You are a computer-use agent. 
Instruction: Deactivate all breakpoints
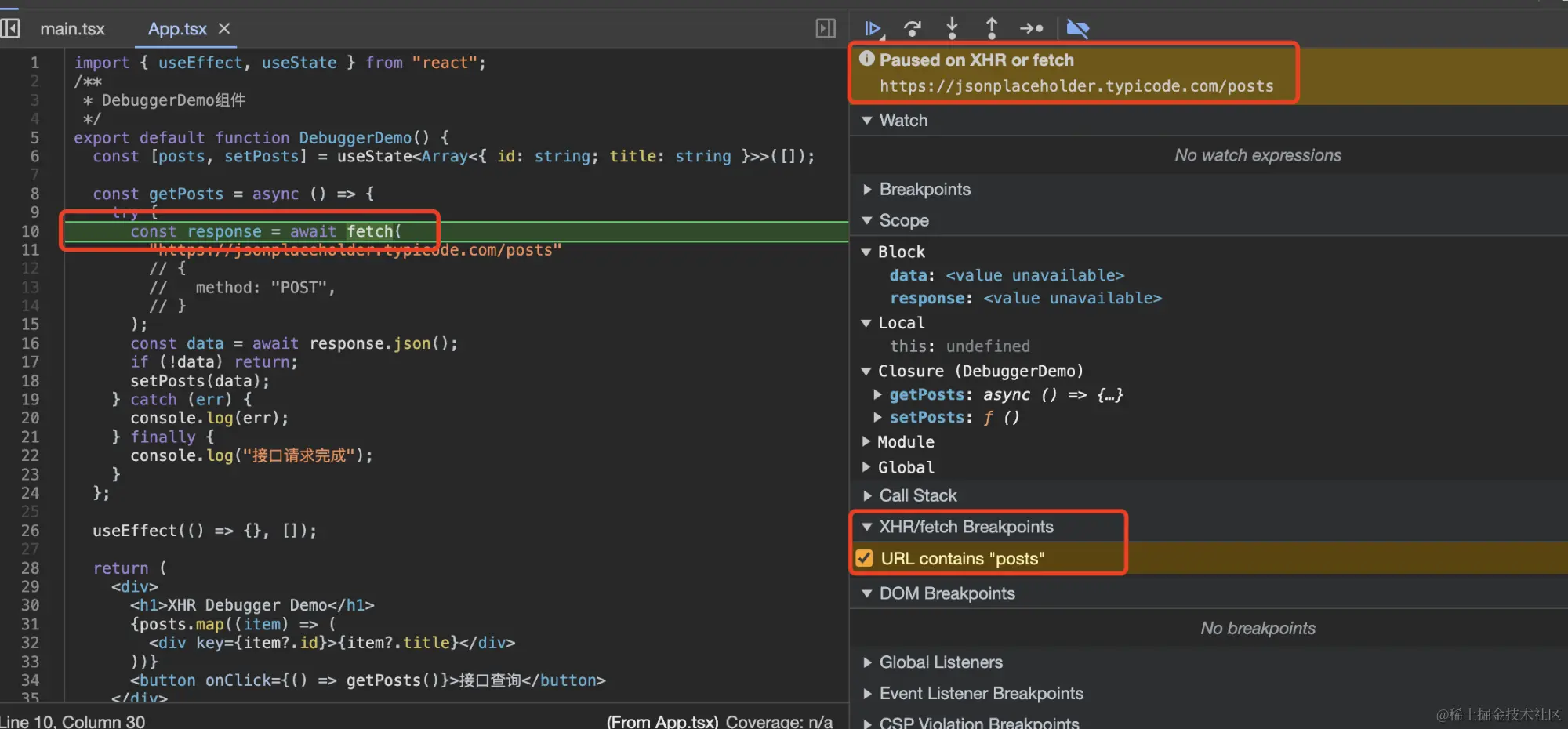click(1078, 29)
